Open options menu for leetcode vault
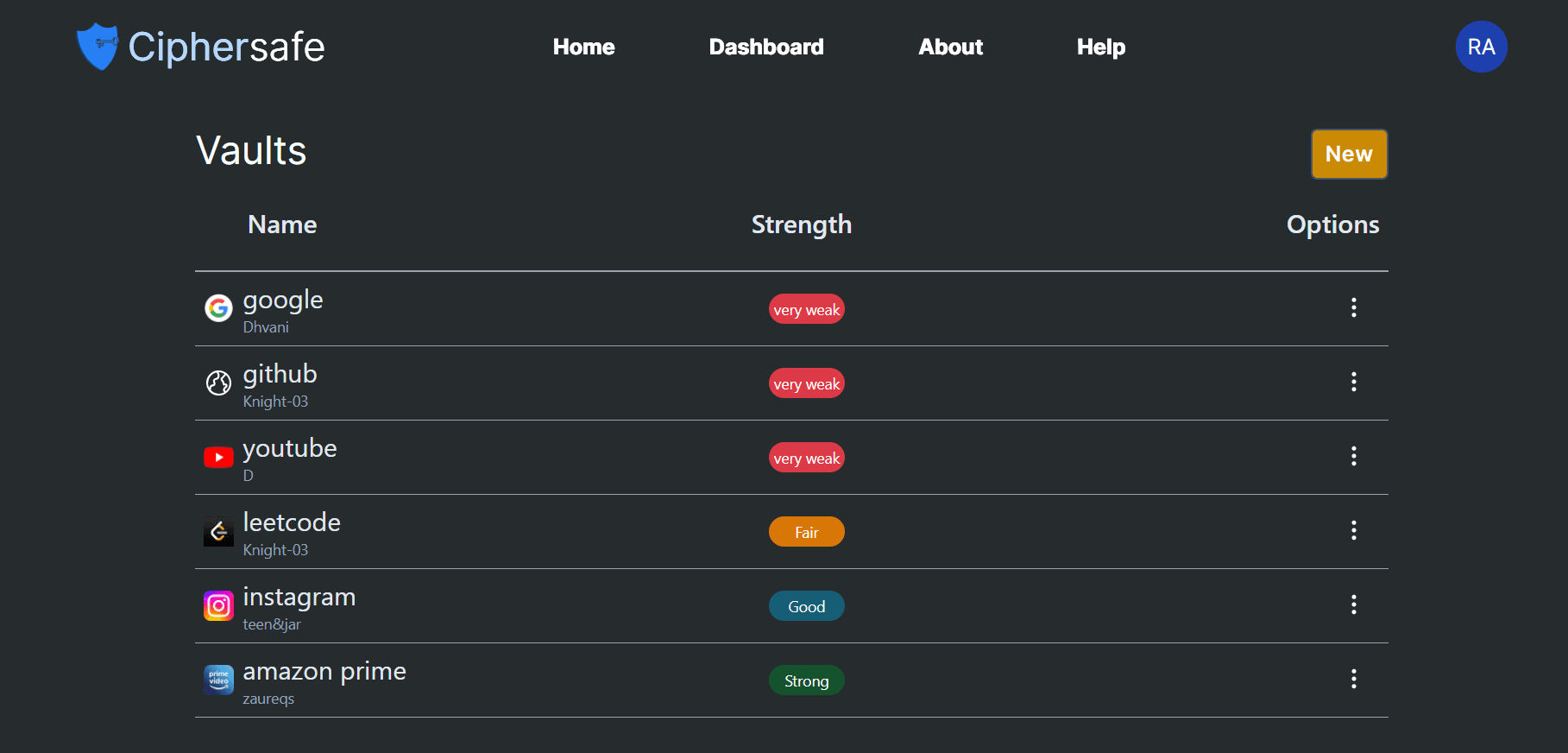The height and width of the screenshot is (753, 1568). (1353, 530)
